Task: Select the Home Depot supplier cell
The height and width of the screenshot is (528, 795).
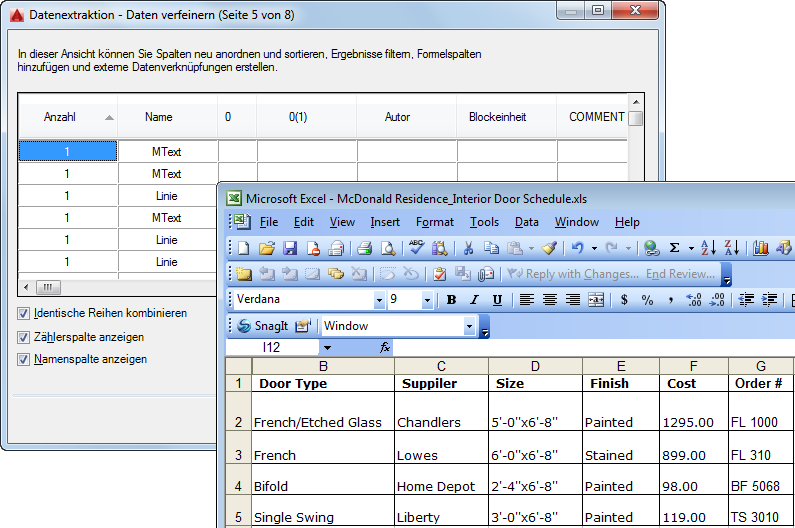Action: [441, 479]
